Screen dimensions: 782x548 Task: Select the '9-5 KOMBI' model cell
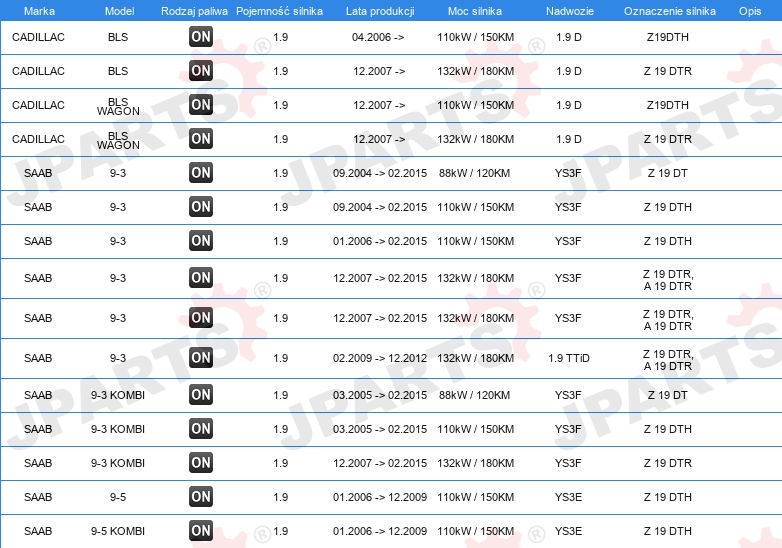(118, 531)
